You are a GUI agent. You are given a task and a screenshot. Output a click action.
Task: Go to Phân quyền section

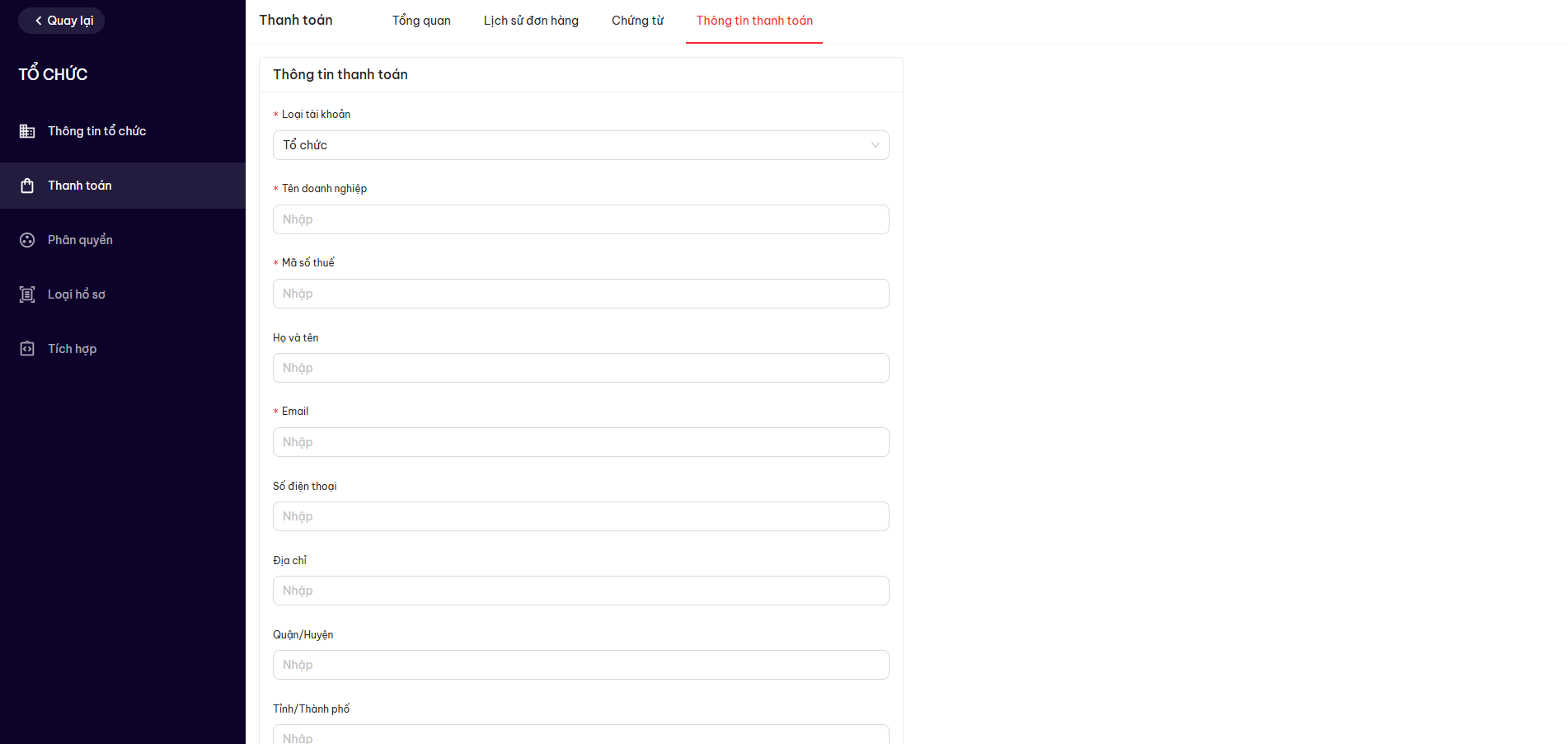(123, 240)
